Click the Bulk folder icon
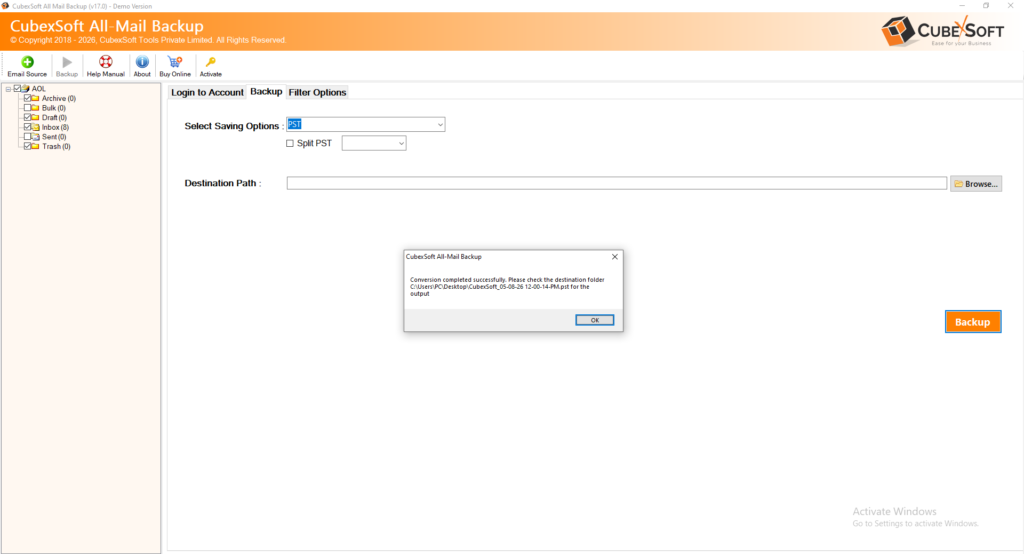 (x=35, y=108)
